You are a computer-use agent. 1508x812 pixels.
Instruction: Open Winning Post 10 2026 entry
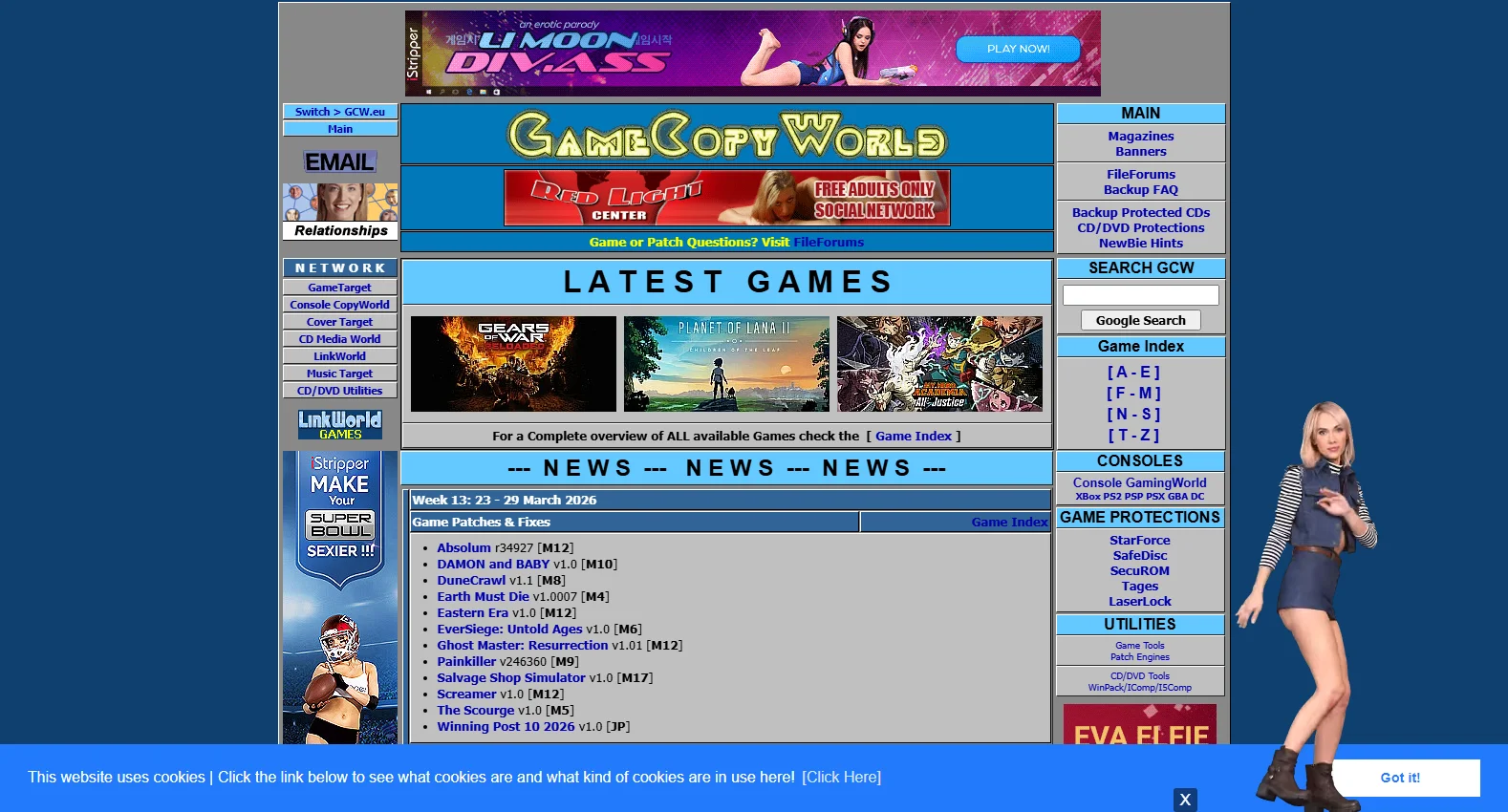point(506,727)
